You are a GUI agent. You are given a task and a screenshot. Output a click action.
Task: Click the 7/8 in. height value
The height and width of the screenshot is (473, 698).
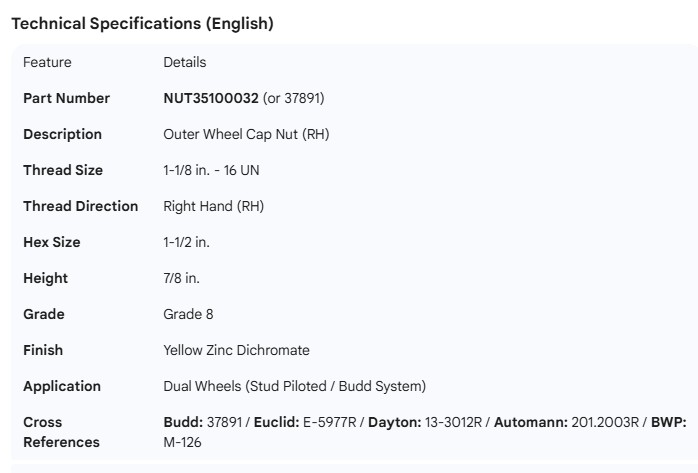(181, 278)
